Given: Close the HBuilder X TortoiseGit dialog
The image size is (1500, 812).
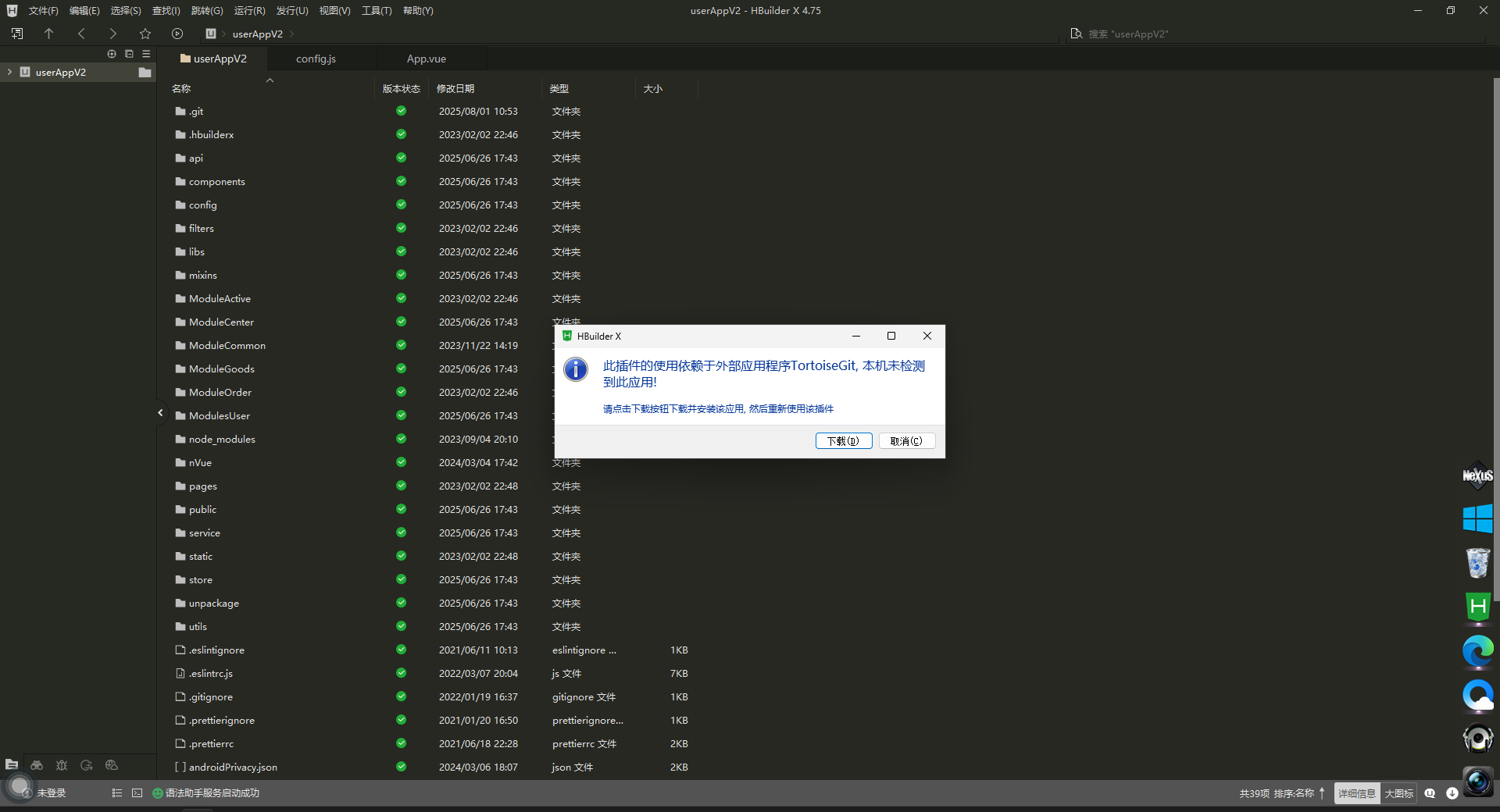Looking at the screenshot, I should [x=927, y=336].
